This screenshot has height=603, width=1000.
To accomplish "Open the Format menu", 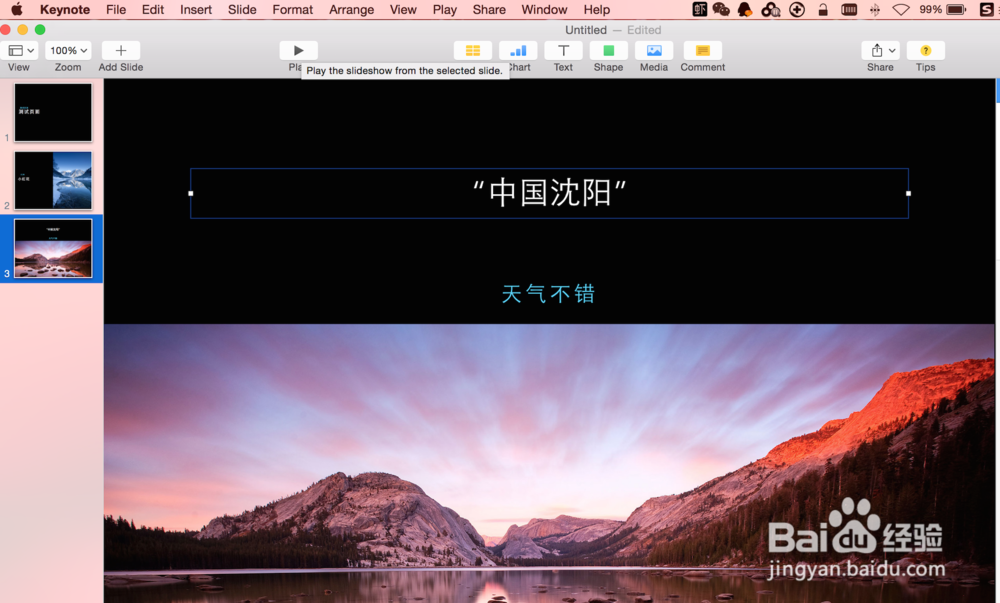I will click(x=292, y=10).
